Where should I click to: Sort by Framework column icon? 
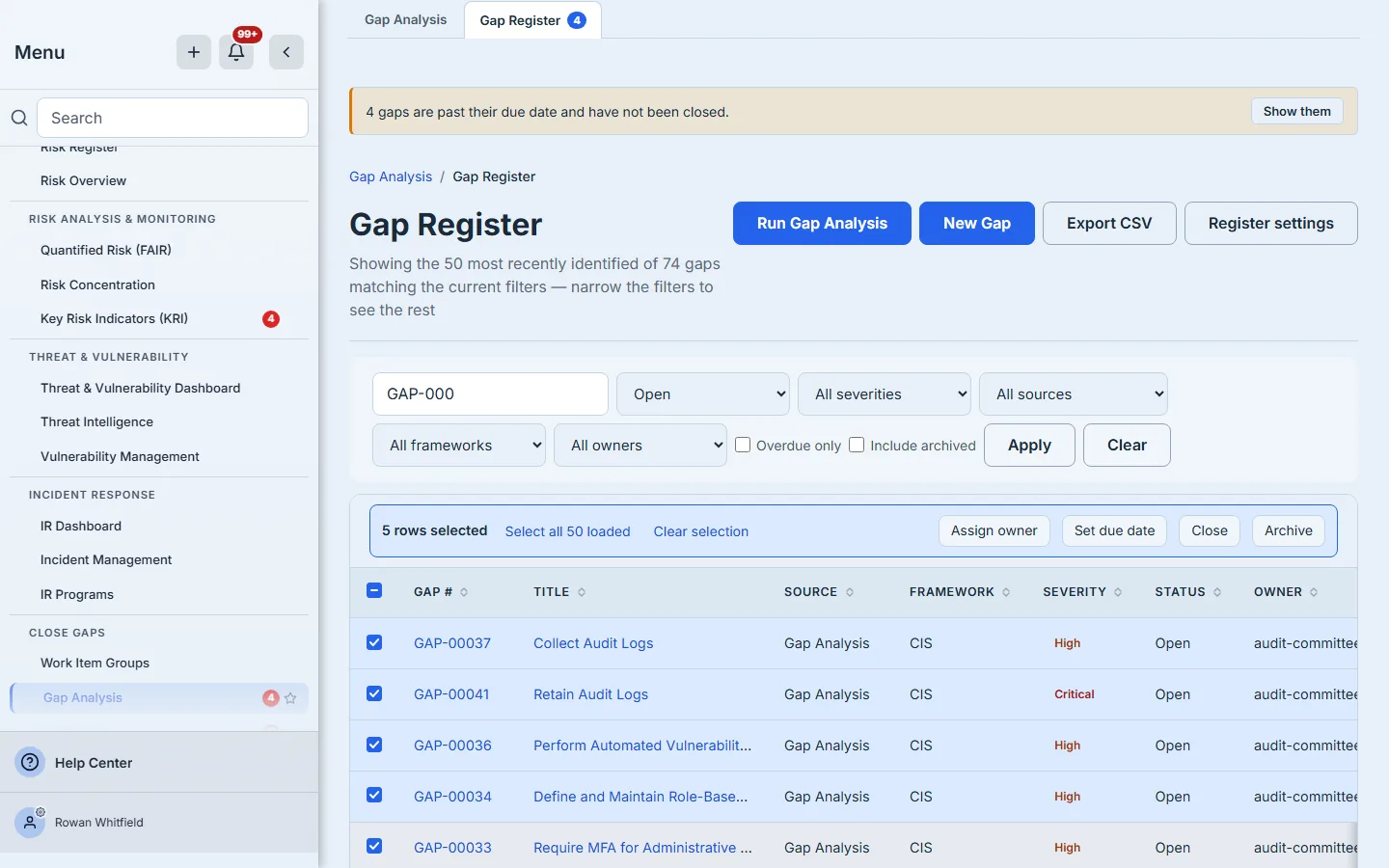[1006, 592]
